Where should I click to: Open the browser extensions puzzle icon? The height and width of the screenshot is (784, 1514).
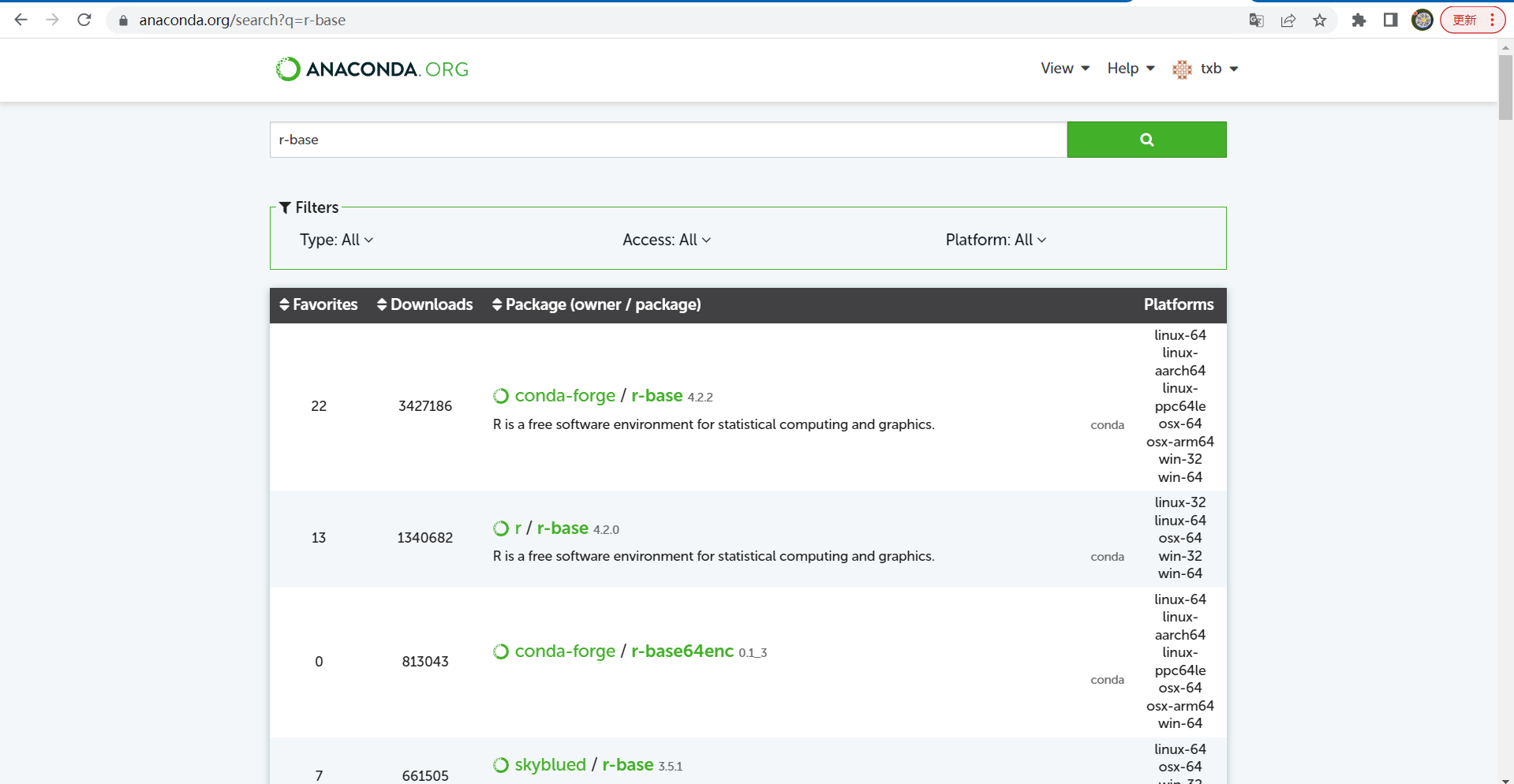[1358, 21]
